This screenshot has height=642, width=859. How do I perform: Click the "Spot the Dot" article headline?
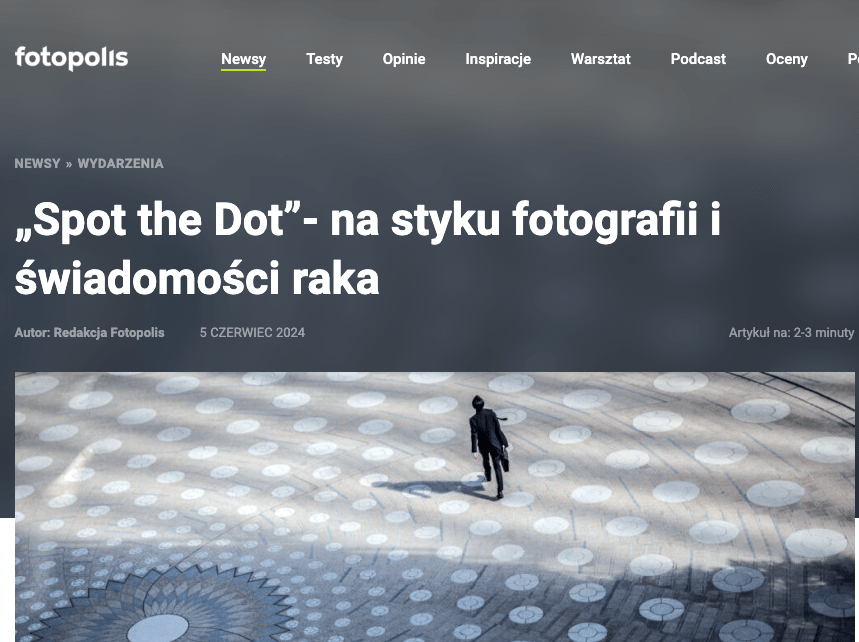(x=367, y=249)
